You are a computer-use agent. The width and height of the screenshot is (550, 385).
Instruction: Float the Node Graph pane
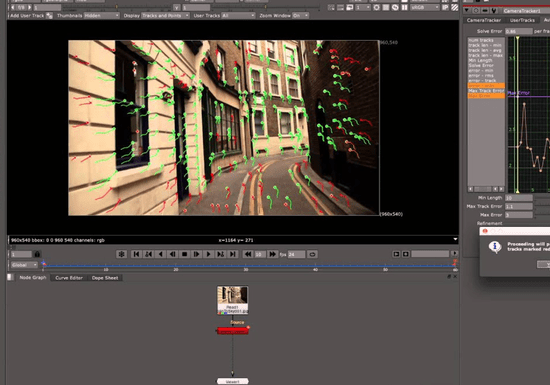449,277
